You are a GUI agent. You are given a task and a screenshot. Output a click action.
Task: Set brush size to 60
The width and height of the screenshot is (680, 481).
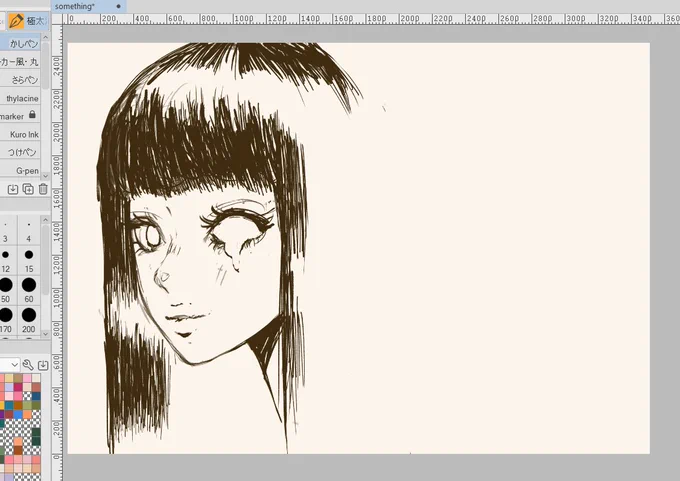pos(29,290)
